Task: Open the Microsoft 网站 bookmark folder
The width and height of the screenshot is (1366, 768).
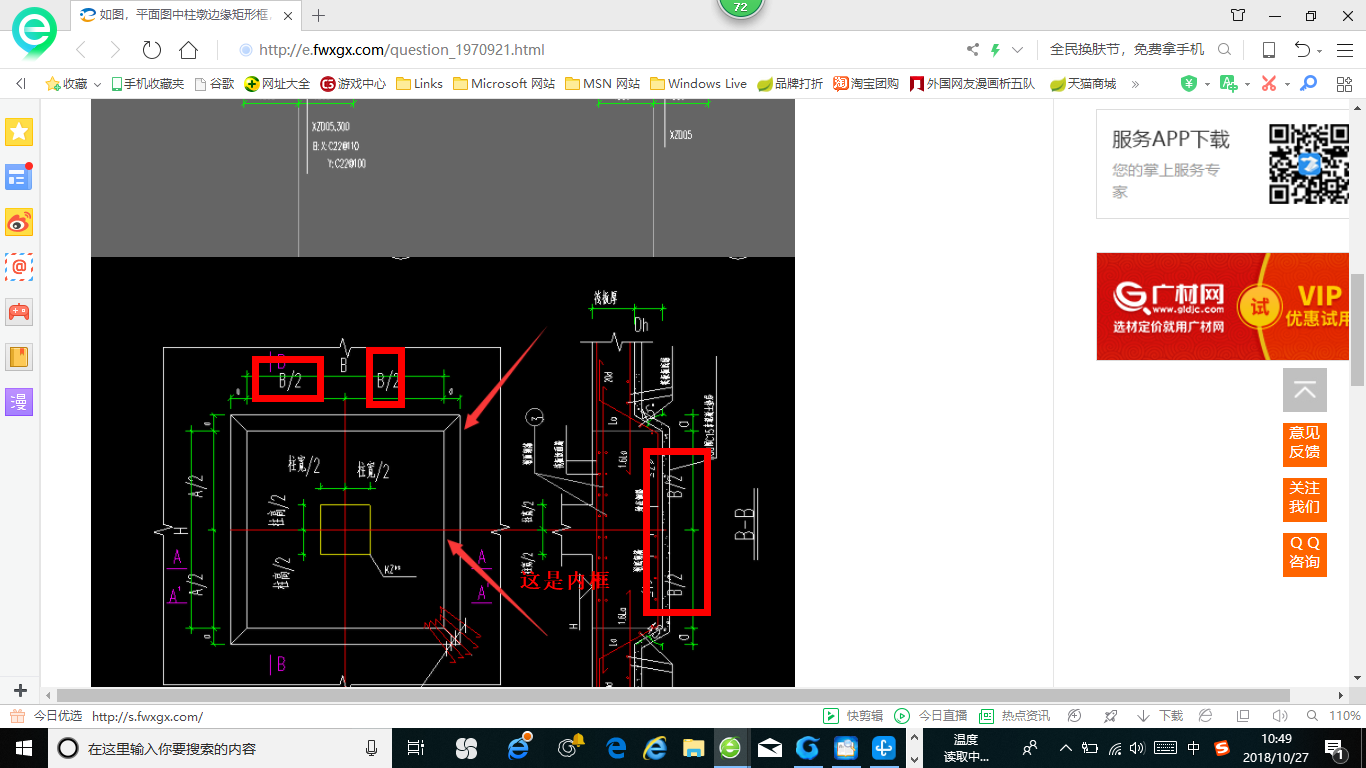Action: (504, 84)
